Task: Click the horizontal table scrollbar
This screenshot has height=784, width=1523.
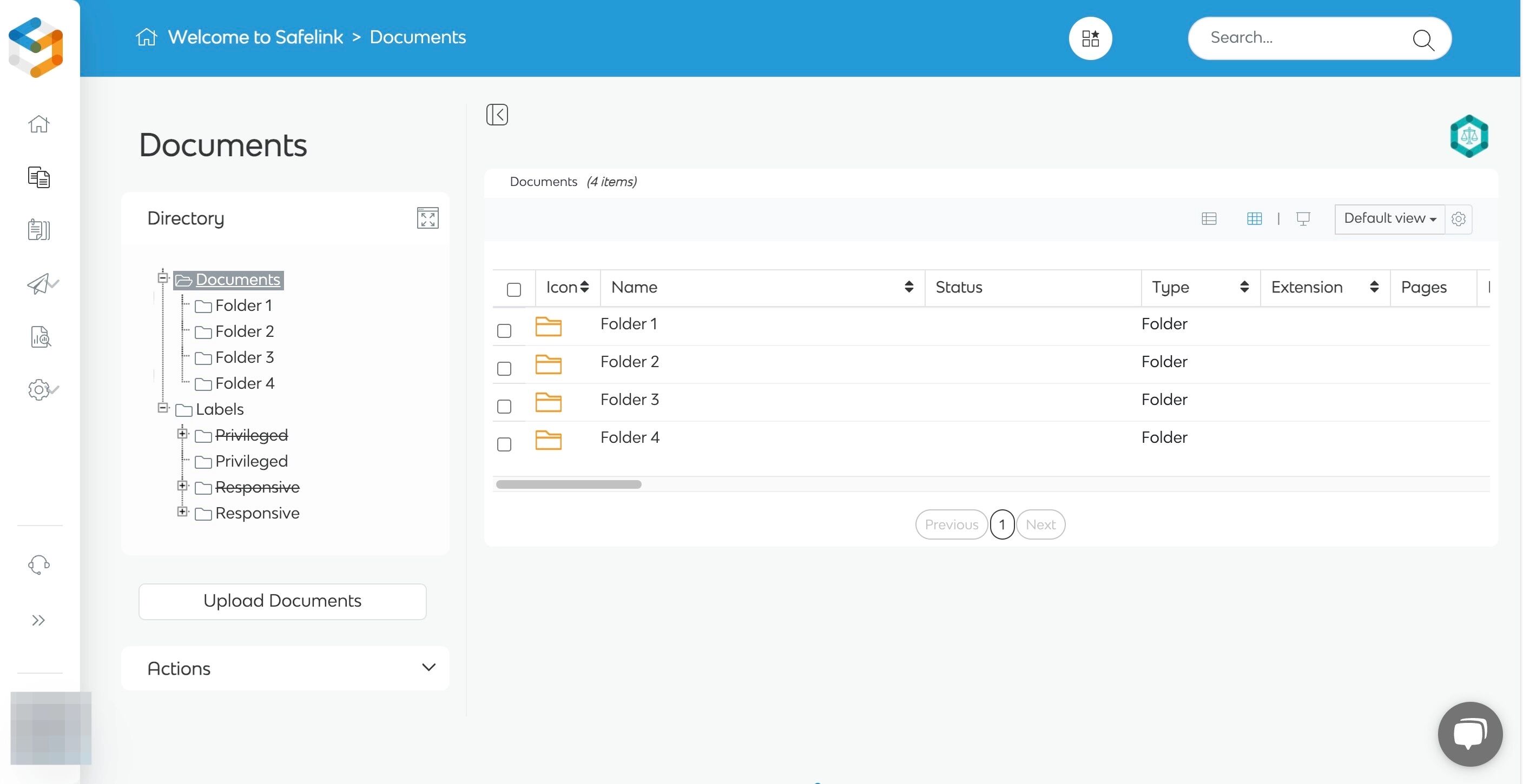Action: (568, 484)
